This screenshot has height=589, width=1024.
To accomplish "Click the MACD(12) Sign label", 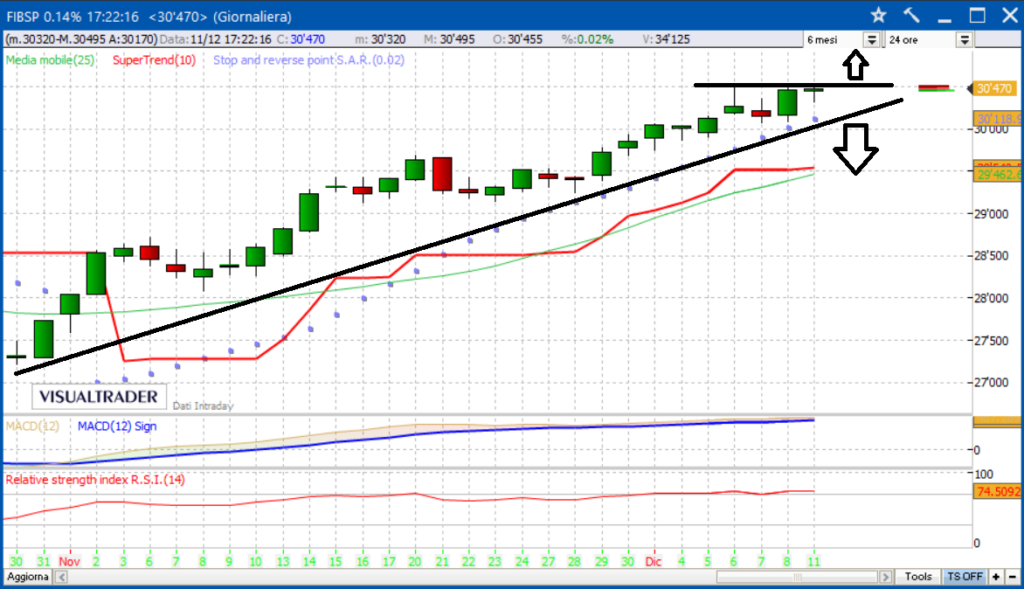I will [117, 426].
